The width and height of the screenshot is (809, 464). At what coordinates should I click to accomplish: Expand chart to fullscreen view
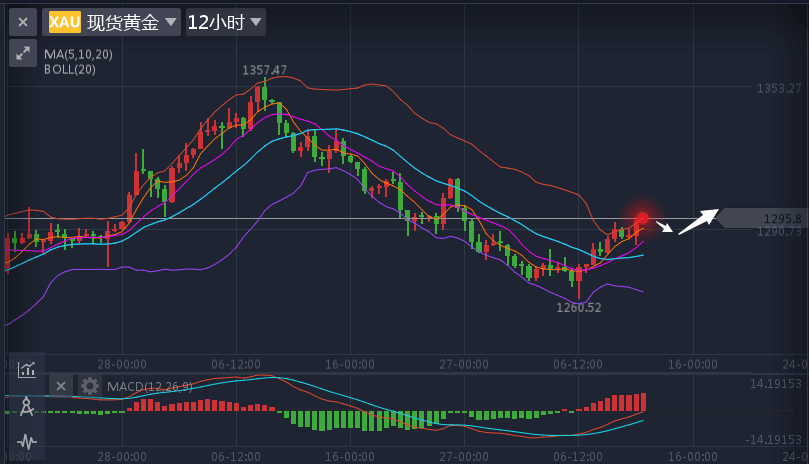[x=22, y=54]
